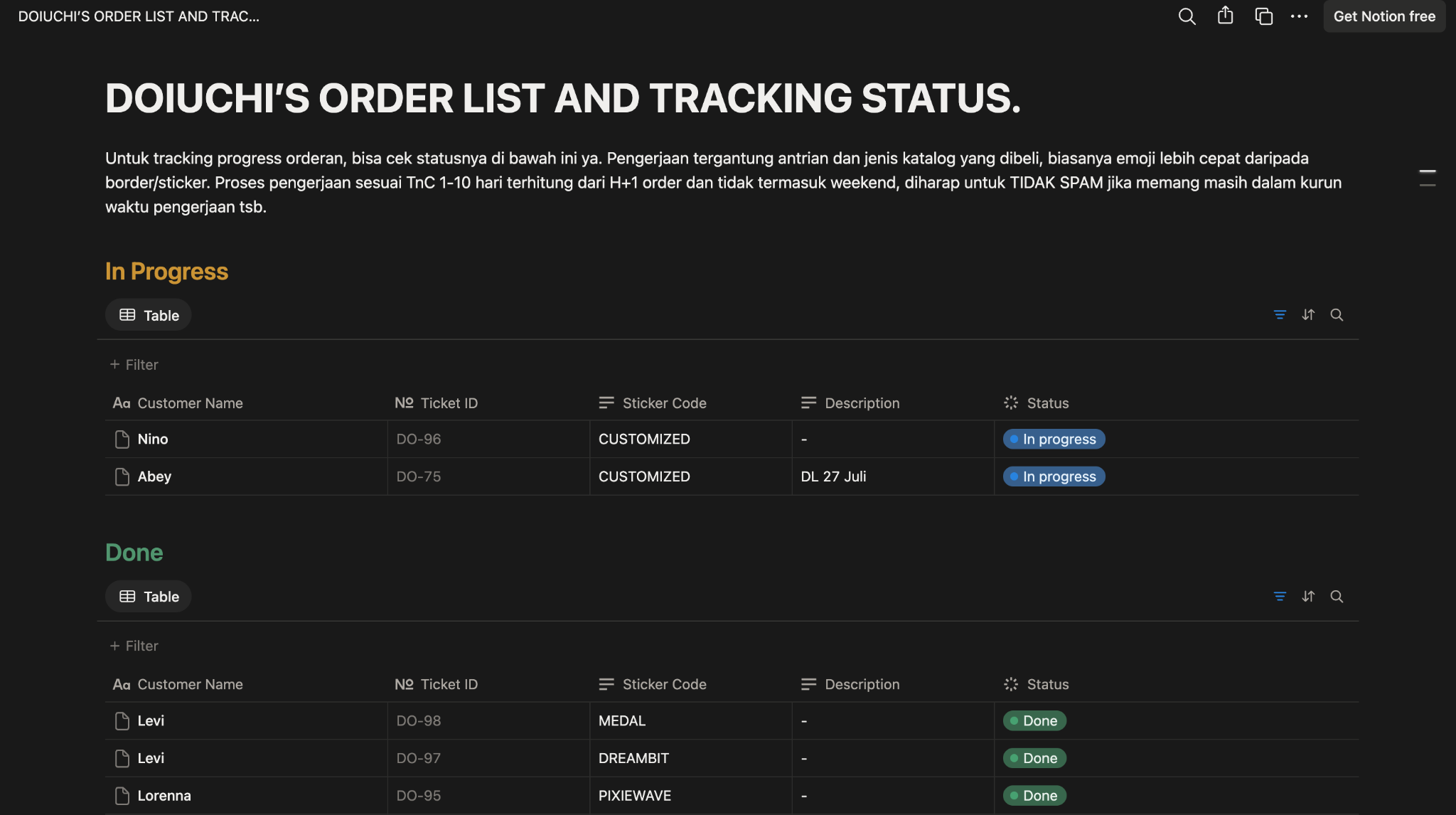
Task: Click filter icon in Done table toolbar
Action: click(x=1280, y=596)
